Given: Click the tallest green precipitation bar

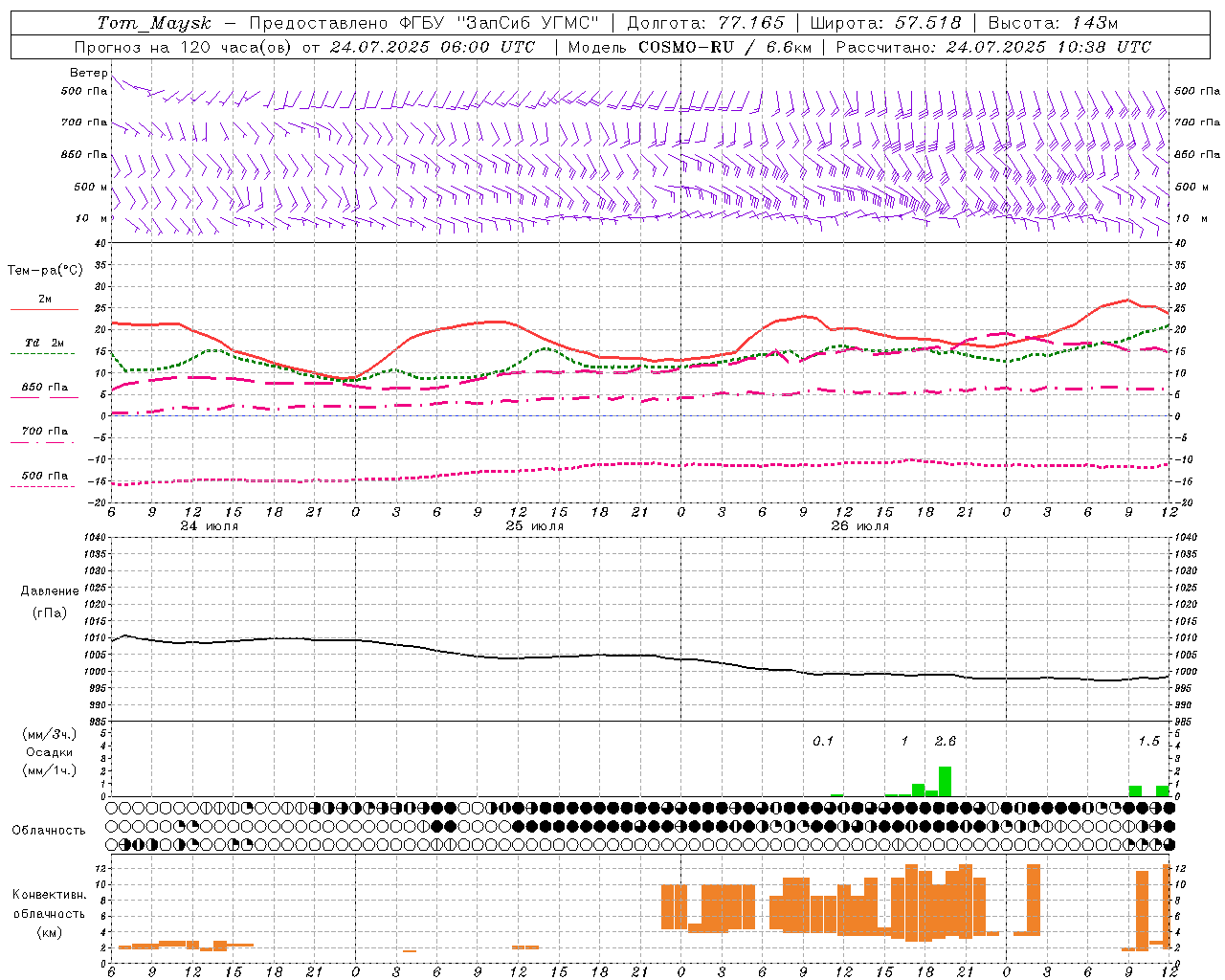Looking at the screenshot, I should coord(945,781).
